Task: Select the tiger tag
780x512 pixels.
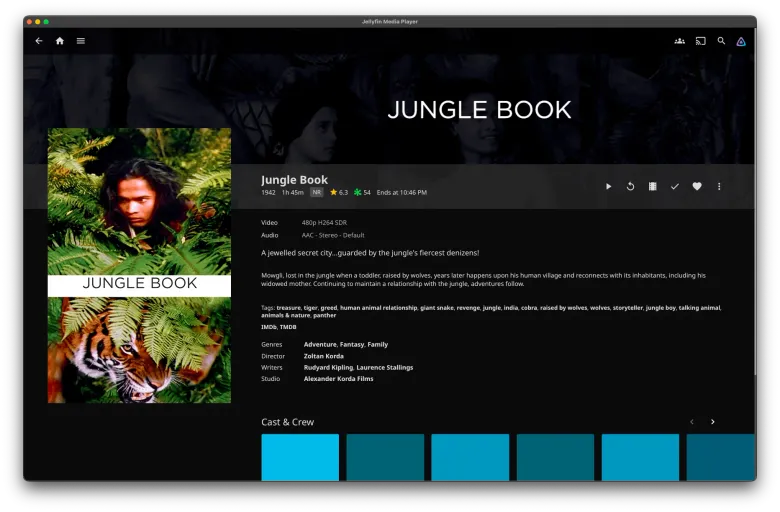Action: coord(310,308)
